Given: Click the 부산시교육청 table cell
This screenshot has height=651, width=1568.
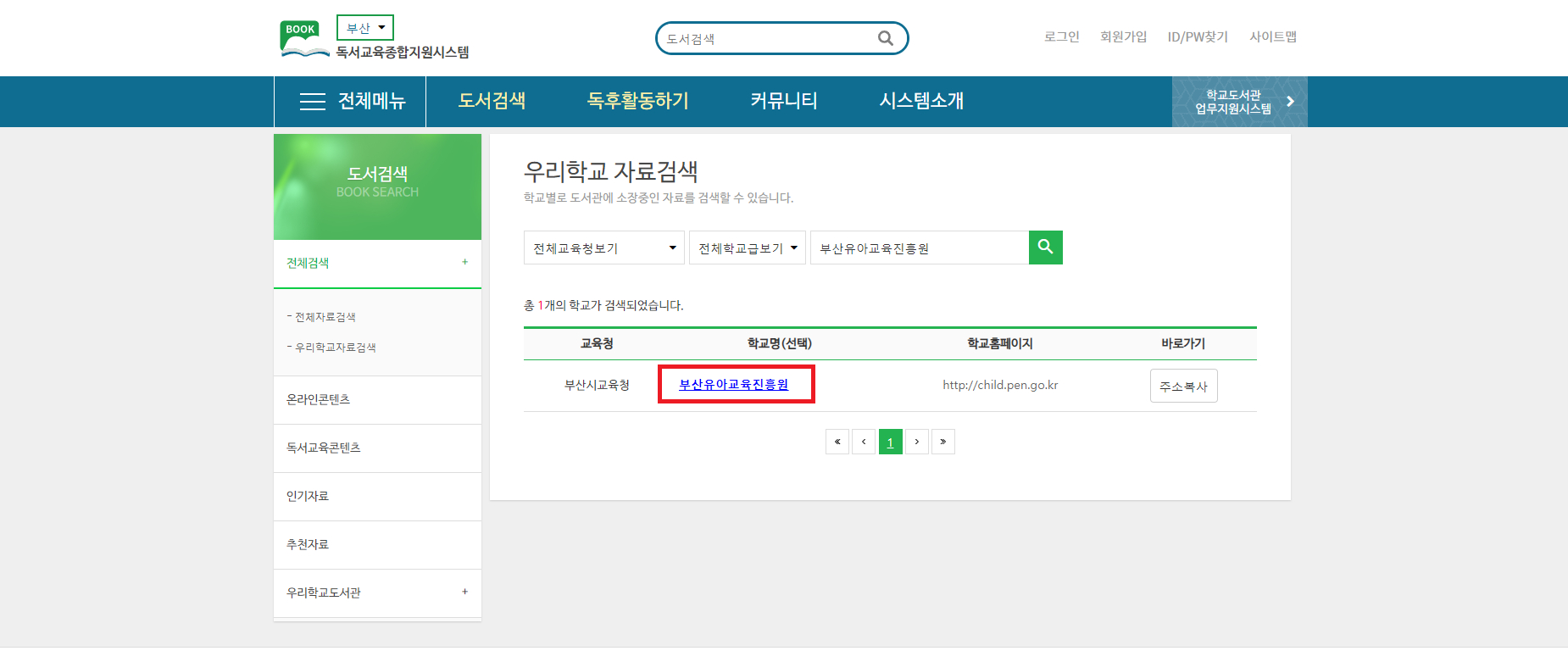Looking at the screenshot, I should [x=598, y=385].
